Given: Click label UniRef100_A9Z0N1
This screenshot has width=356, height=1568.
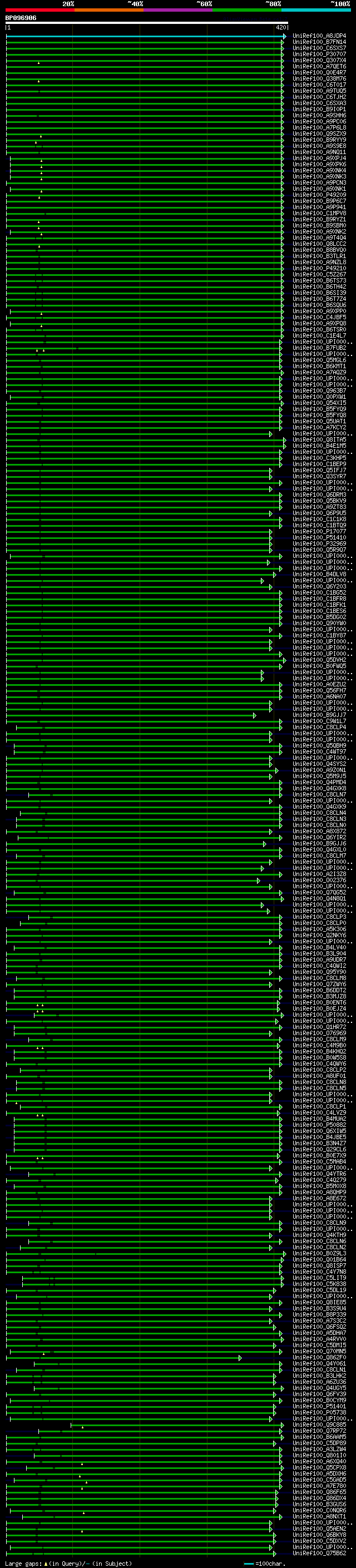Looking at the screenshot, I should pos(319,770).
